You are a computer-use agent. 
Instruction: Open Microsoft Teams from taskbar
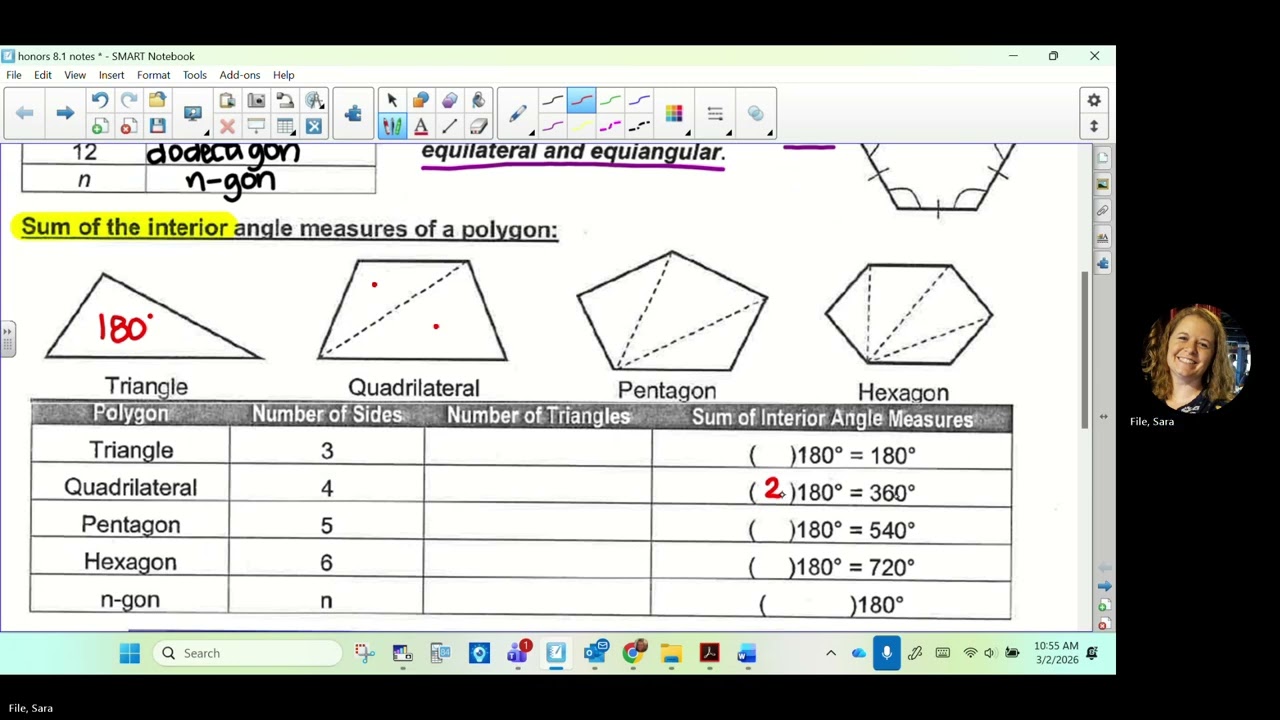click(x=518, y=653)
